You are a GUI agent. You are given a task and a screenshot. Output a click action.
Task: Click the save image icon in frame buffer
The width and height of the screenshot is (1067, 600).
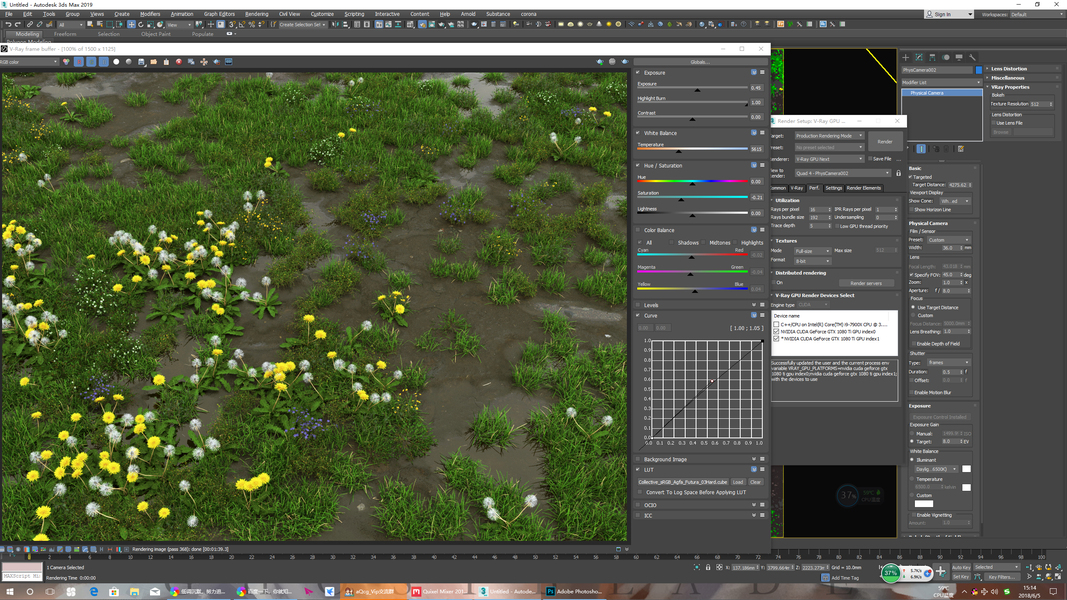click(141, 62)
